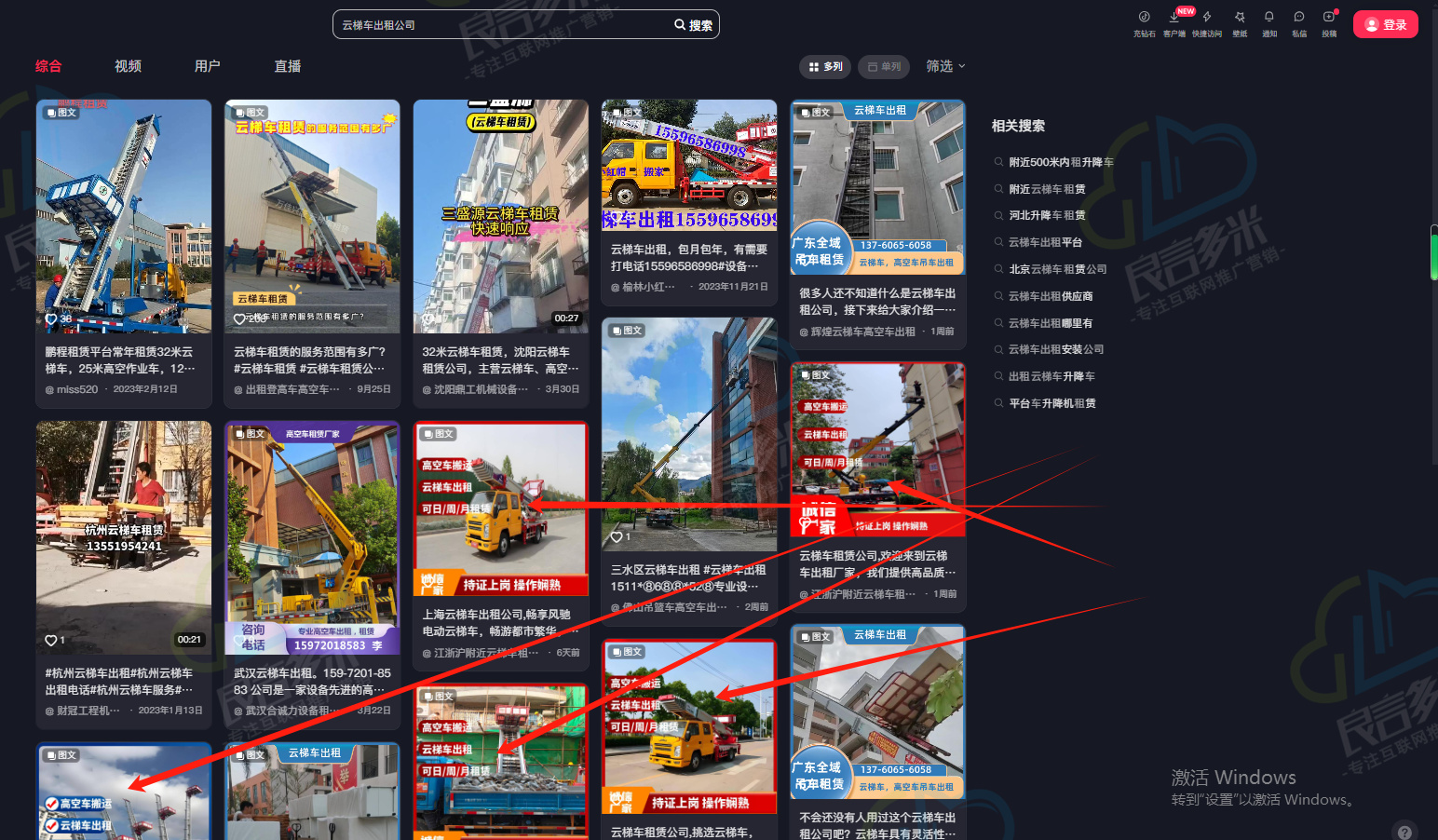The image size is (1438, 840).
Task: Select the 直播 tab
Action: (x=288, y=66)
